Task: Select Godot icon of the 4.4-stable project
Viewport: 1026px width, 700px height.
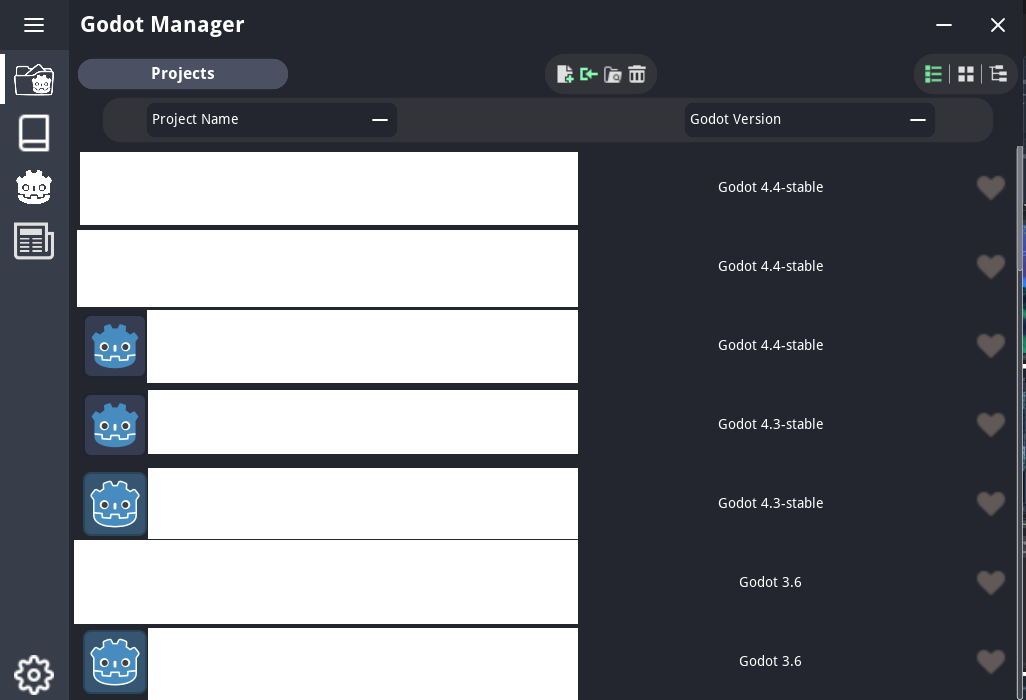Action: tap(115, 346)
